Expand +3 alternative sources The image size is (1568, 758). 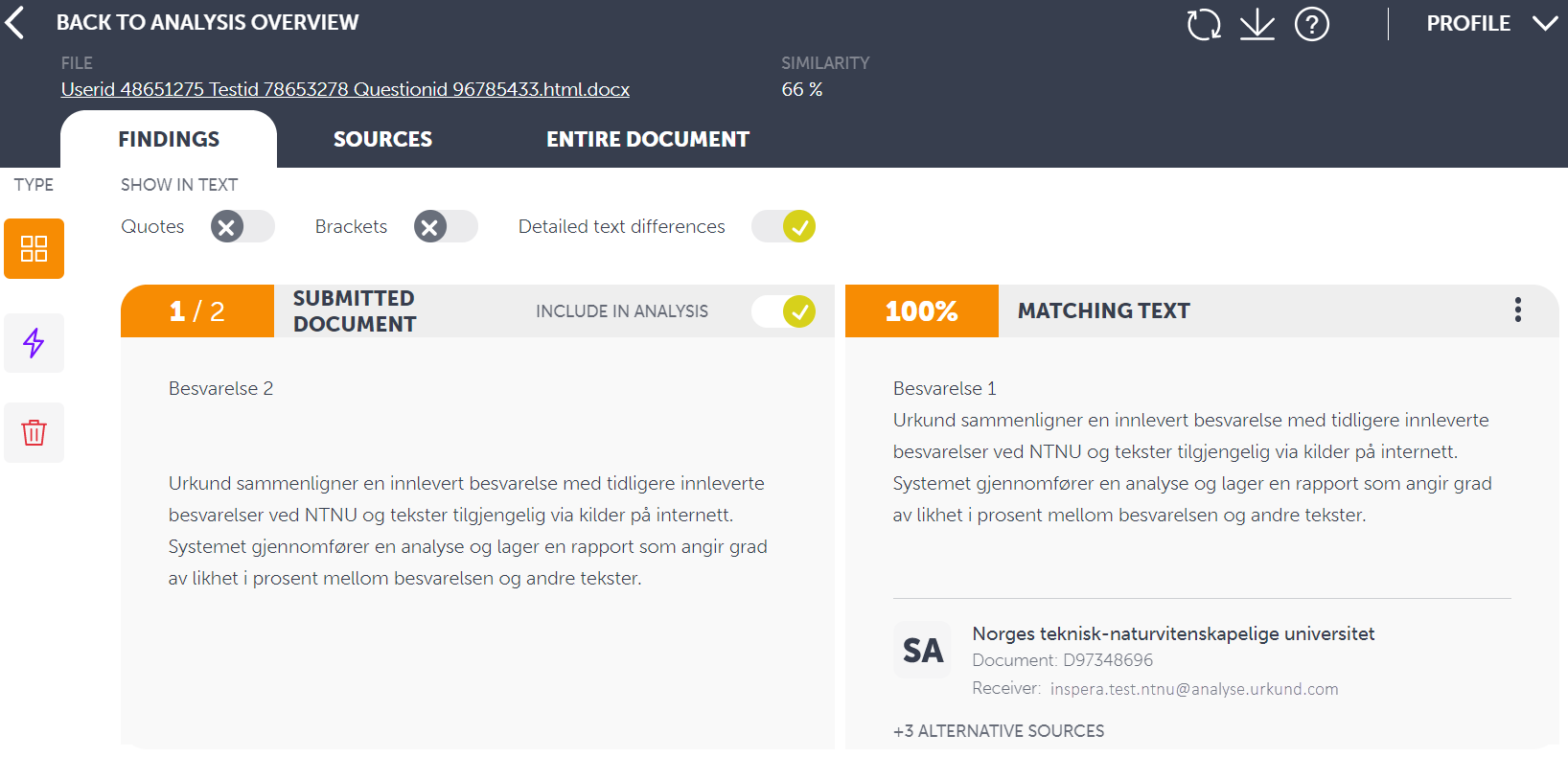tap(999, 731)
